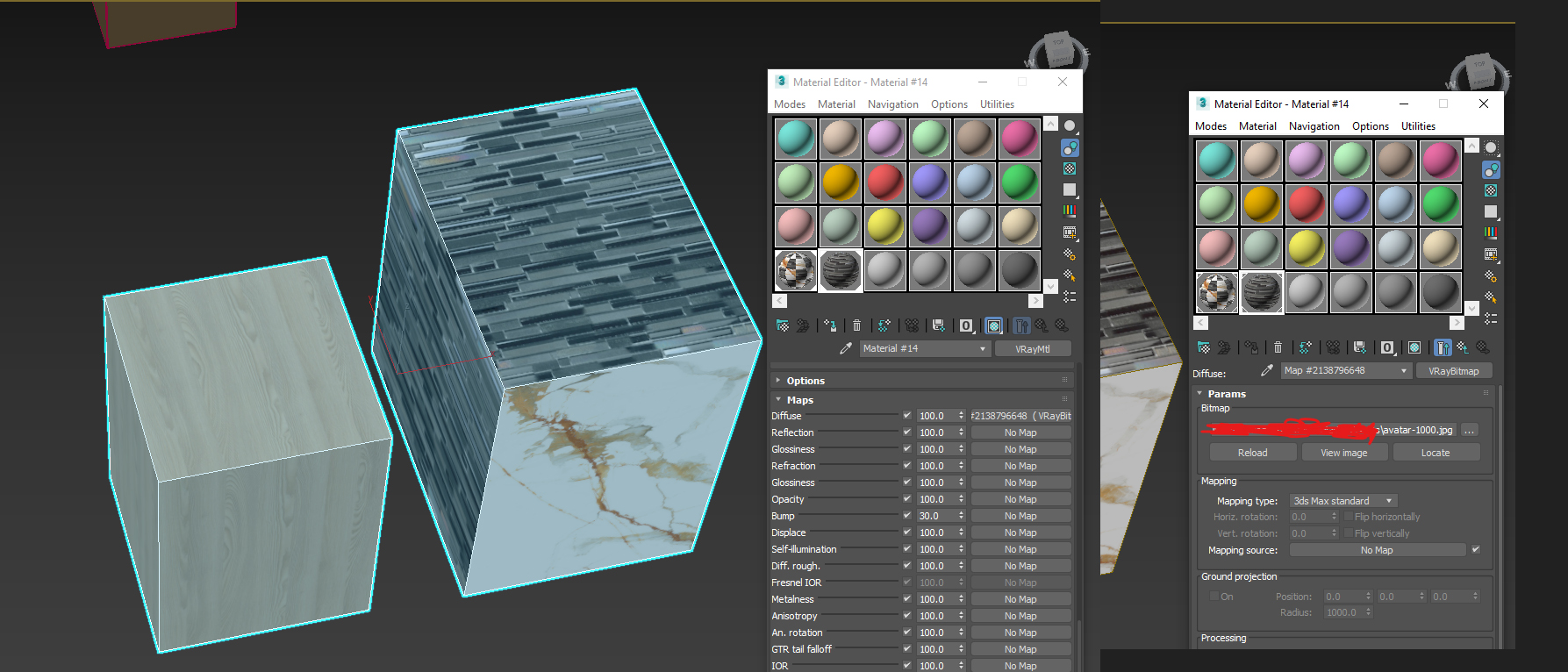Click Go to Parent icon in VRayBitmap editor
The image size is (1568, 672).
[1463, 347]
